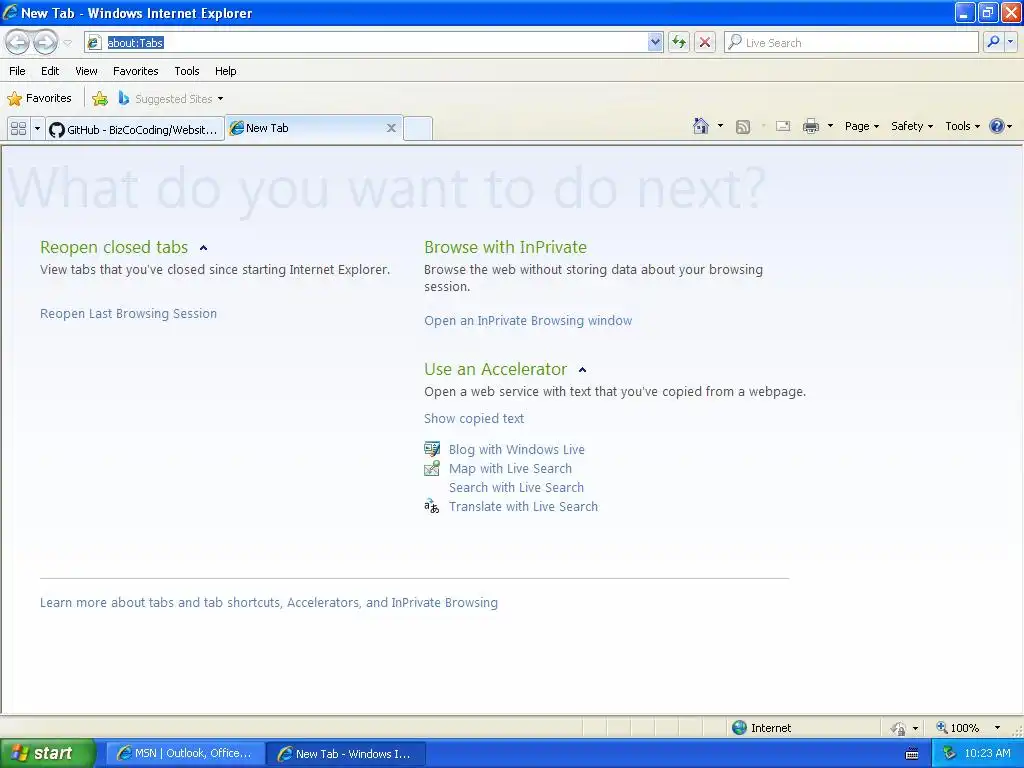Click the Read Mail envelope icon
Screen dimensions: 1024x768
(783, 126)
